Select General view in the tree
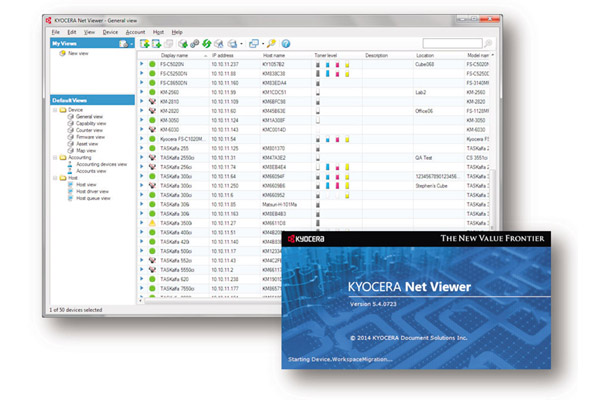 coord(89,117)
